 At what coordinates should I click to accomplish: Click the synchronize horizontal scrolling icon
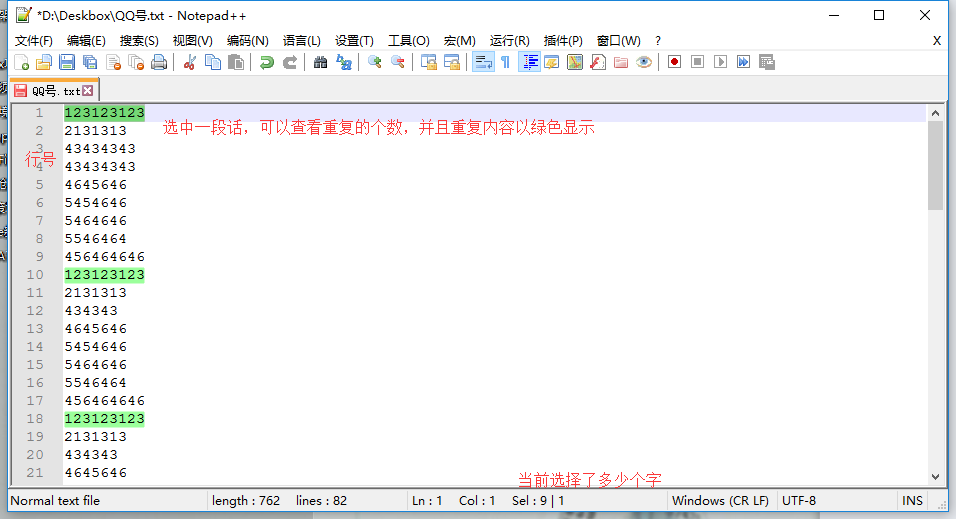[x=452, y=62]
